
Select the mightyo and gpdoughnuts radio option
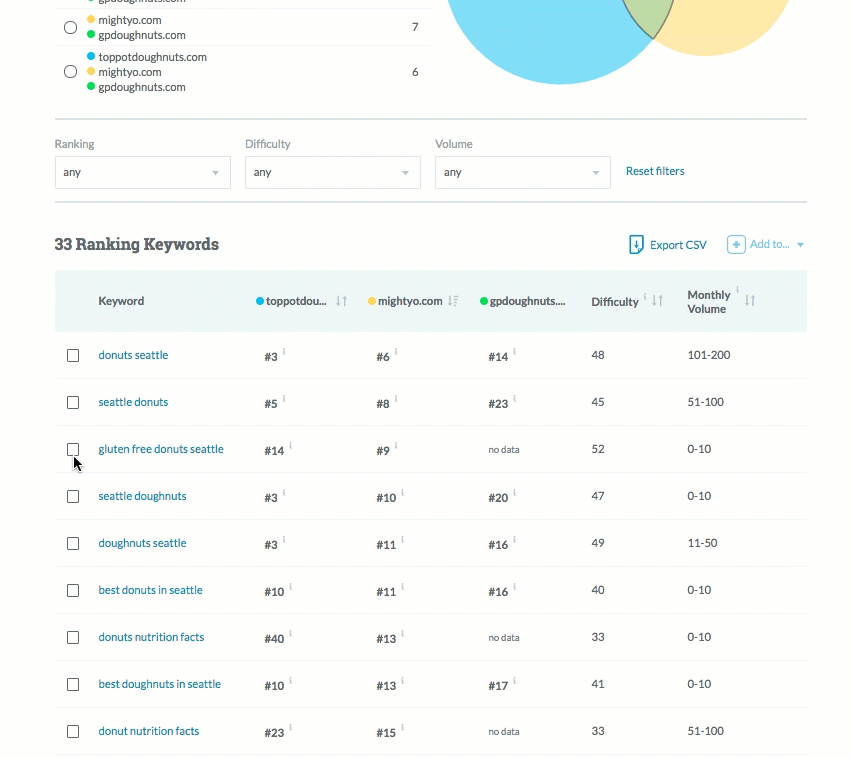click(70, 27)
